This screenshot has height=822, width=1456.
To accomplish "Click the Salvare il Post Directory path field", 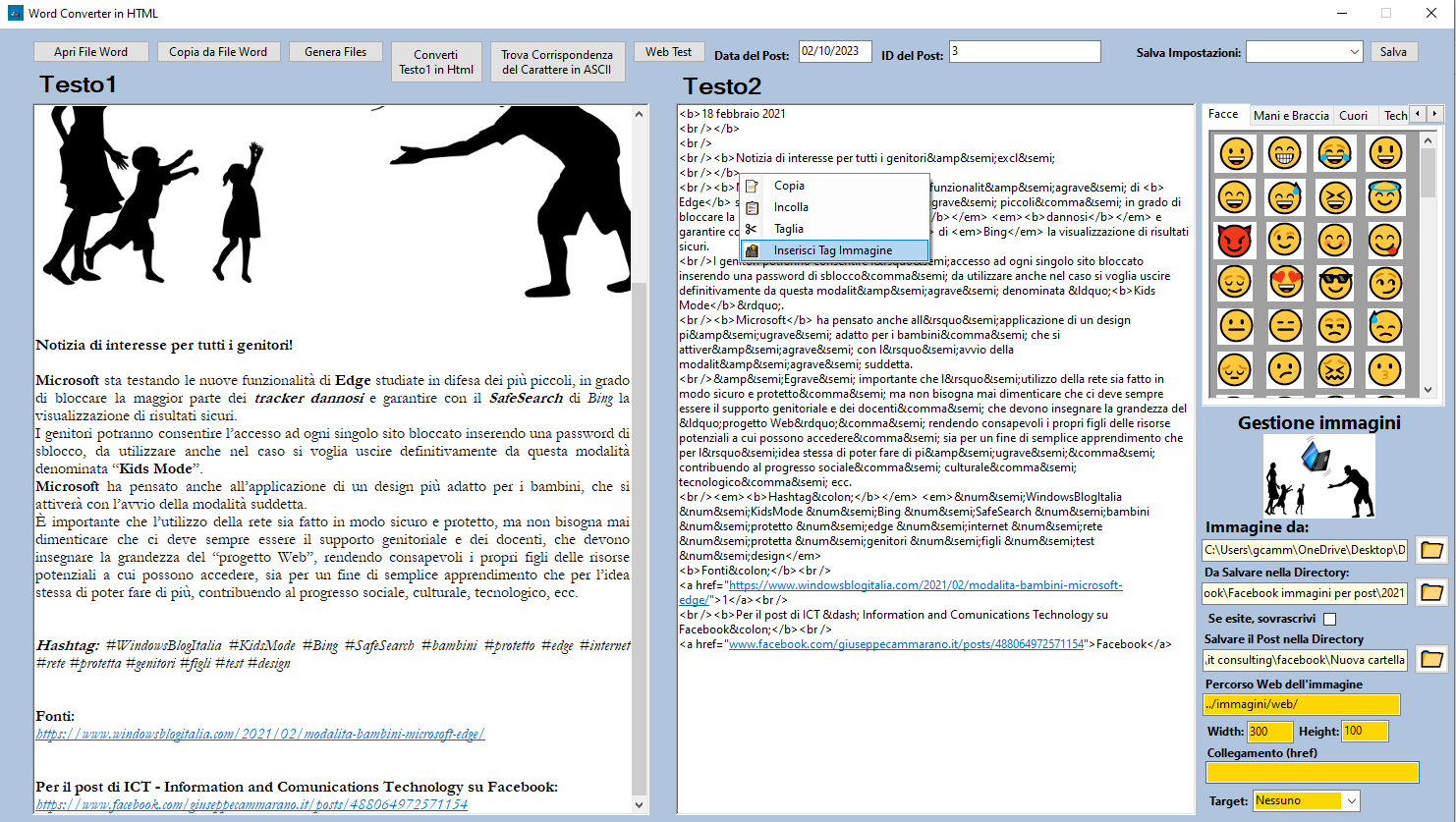I will click(x=1305, y=660).
